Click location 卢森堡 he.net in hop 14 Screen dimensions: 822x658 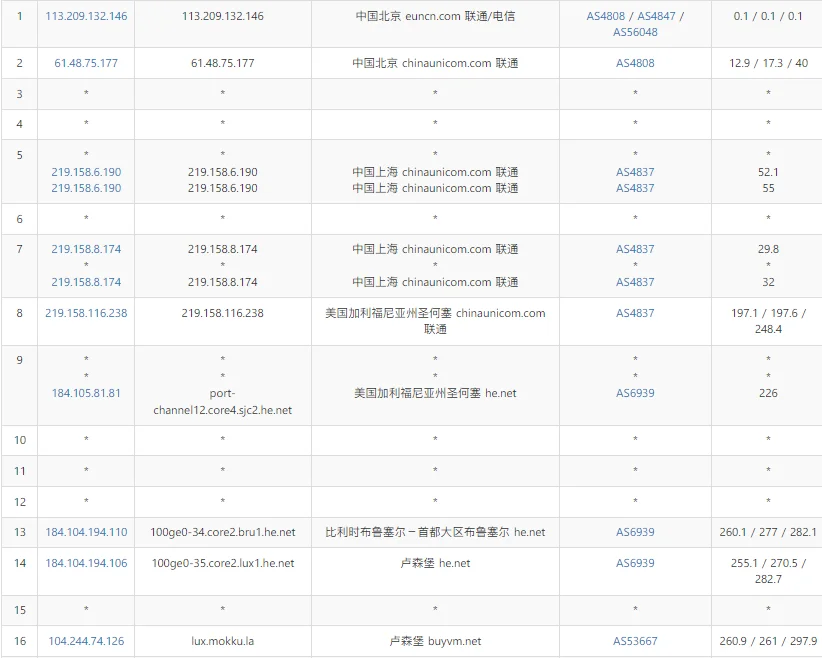click(435, 563)
